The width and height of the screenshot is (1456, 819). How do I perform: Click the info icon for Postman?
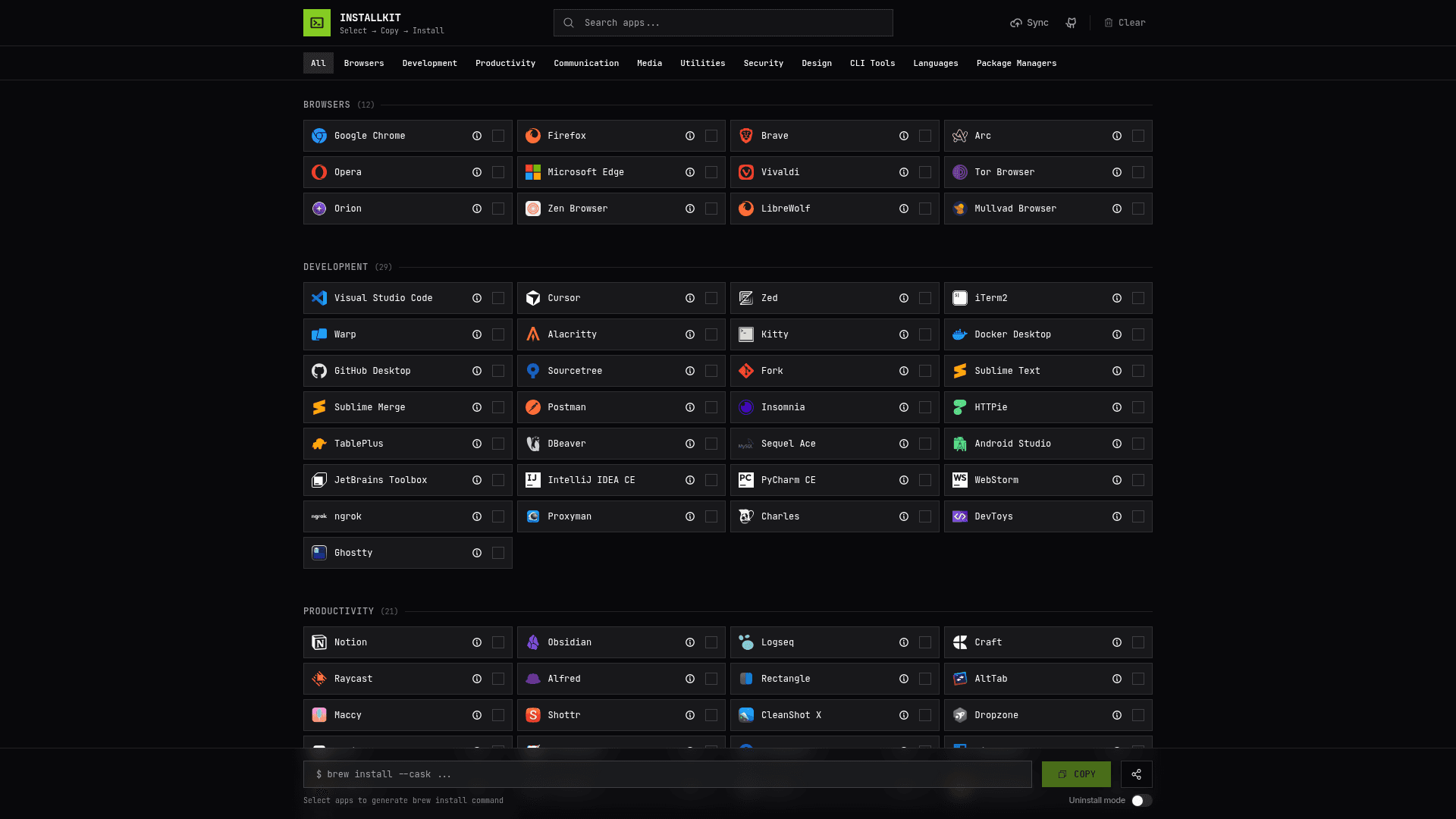click(x=690, y=407)
